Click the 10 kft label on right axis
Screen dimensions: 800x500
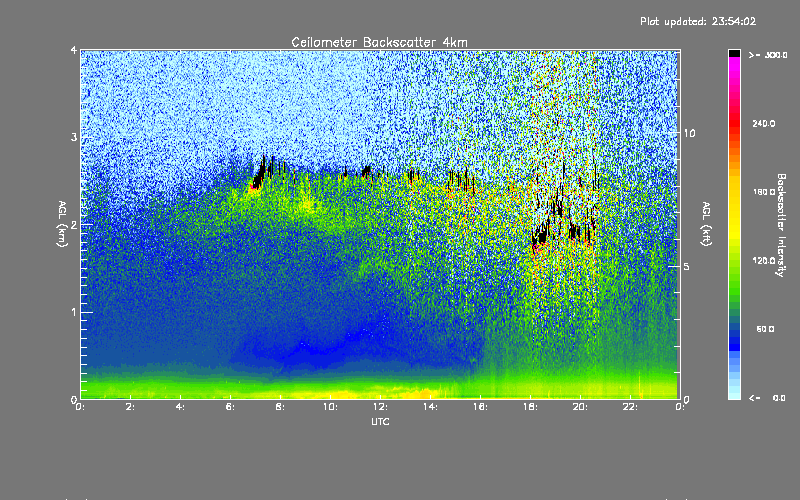[x=689, y=133]
